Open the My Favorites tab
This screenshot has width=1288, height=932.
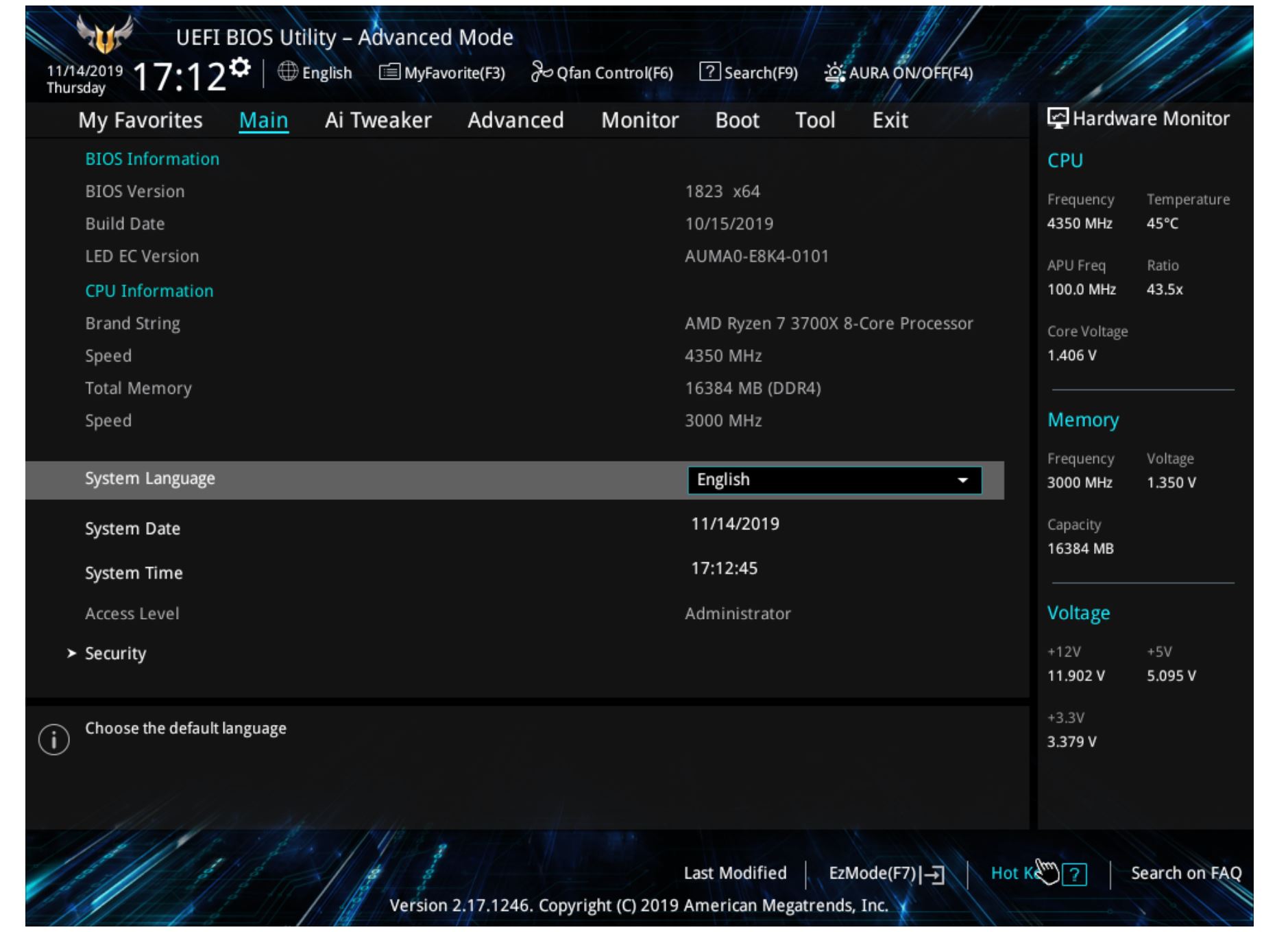[x=141, y=120]
